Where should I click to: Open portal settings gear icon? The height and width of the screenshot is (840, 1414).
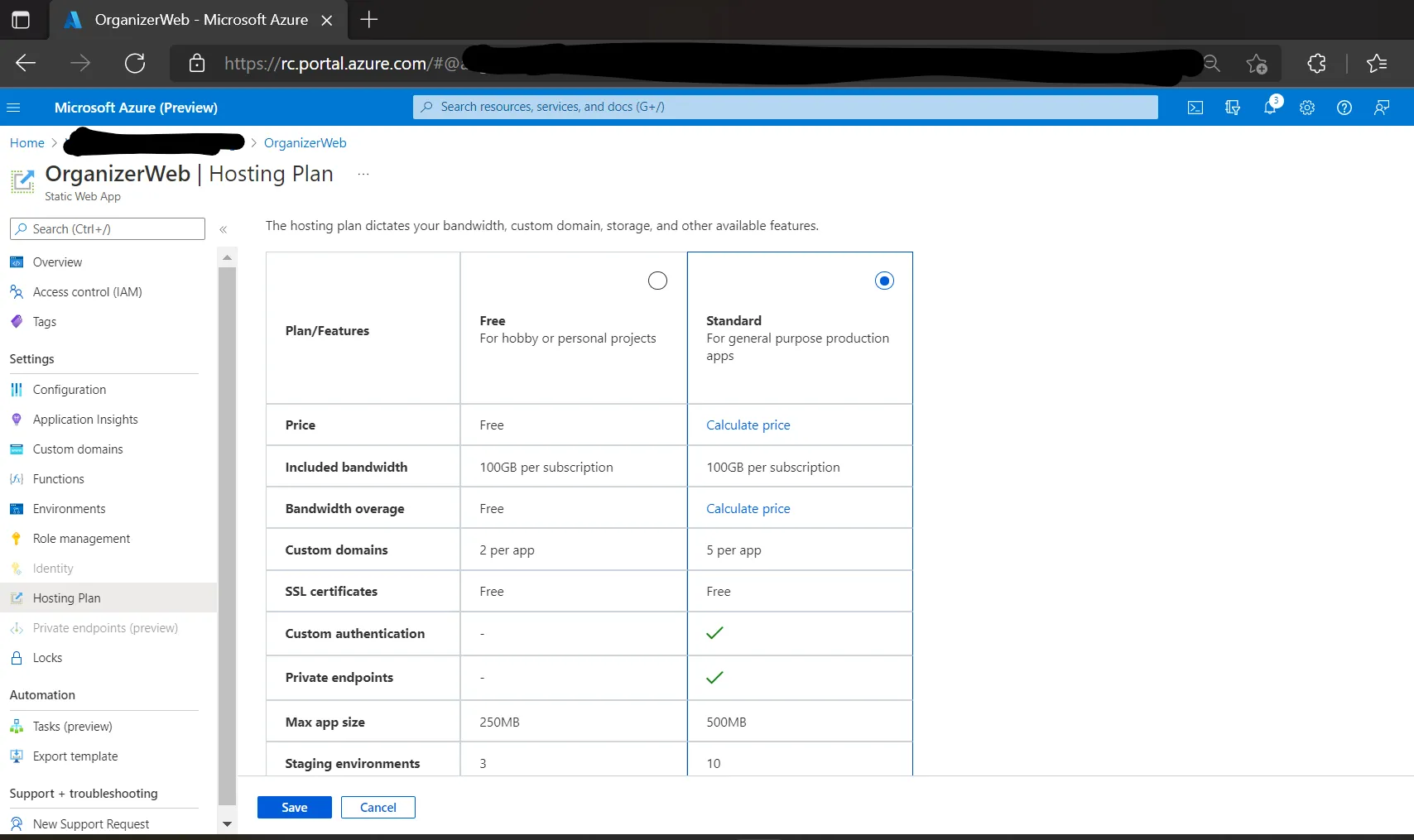(x=1307, y=108)
